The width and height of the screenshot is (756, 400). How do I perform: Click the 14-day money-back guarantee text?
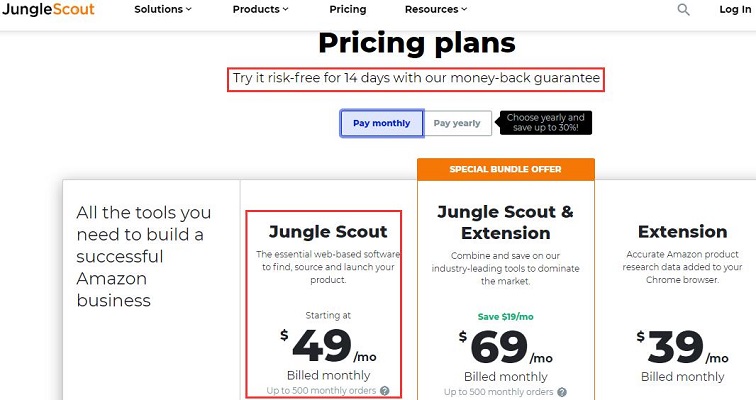point(416,77)
